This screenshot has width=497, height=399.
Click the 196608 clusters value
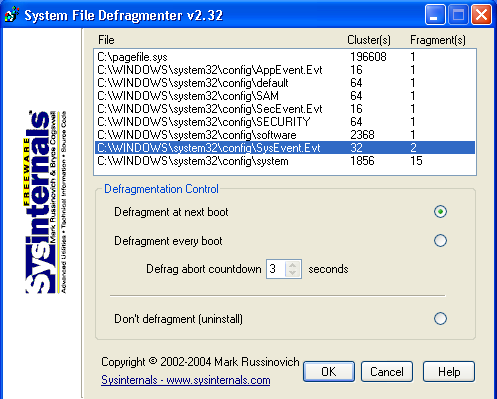click(x=368, y=57)
